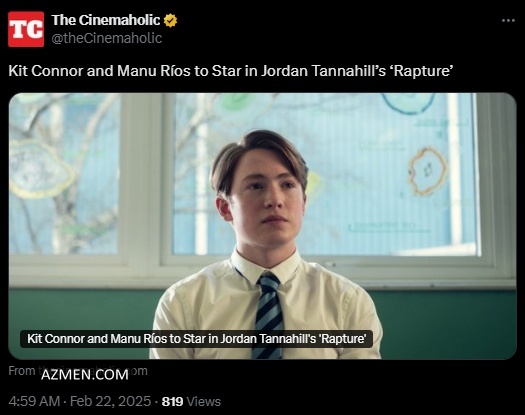The width and height of the screenshot is (525, 415).
Task: Click the striped tie in the photo
Action: 269,315
